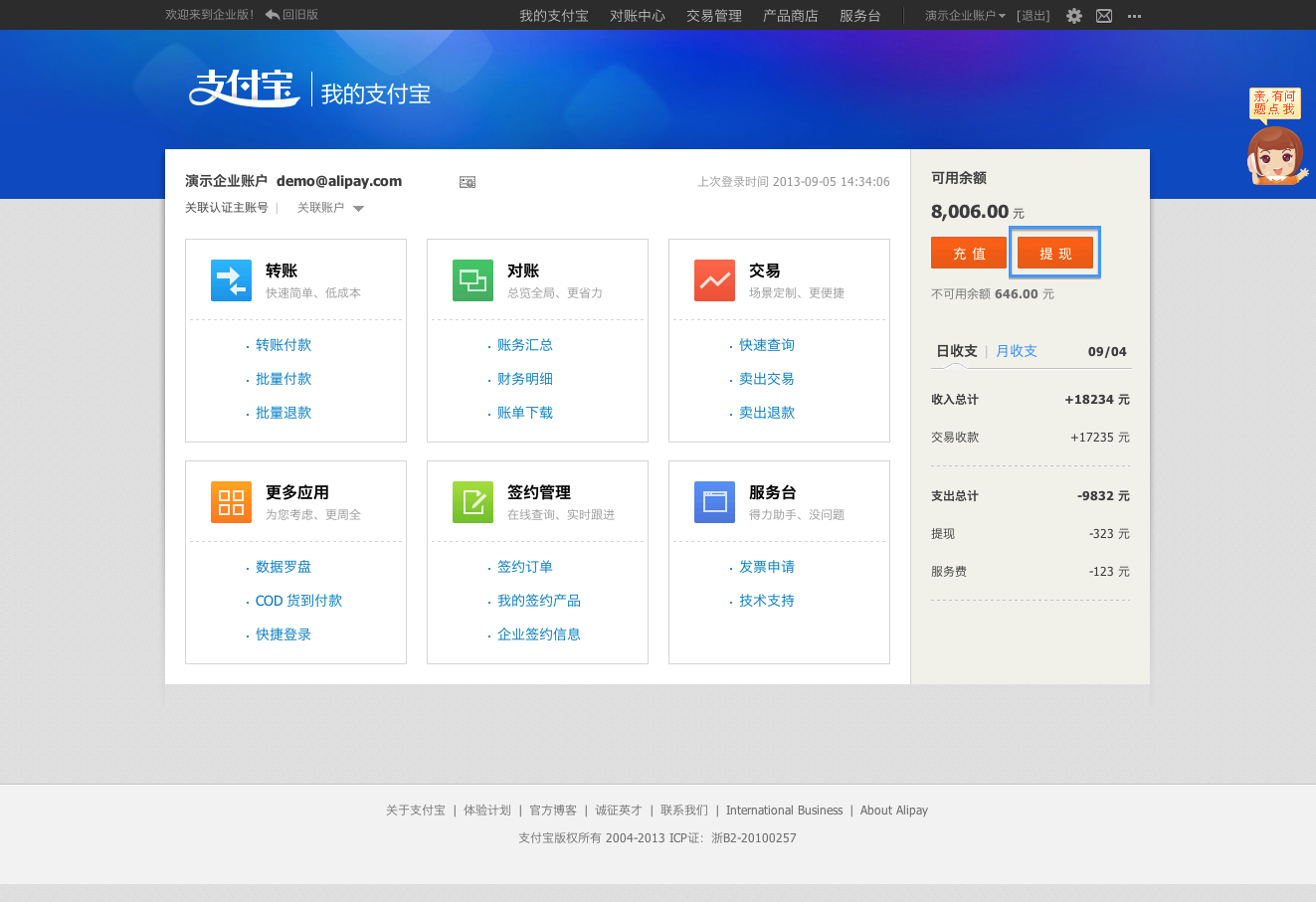Click About Alipay in the footer
The image size is (1316, 902).
[894, 811]
